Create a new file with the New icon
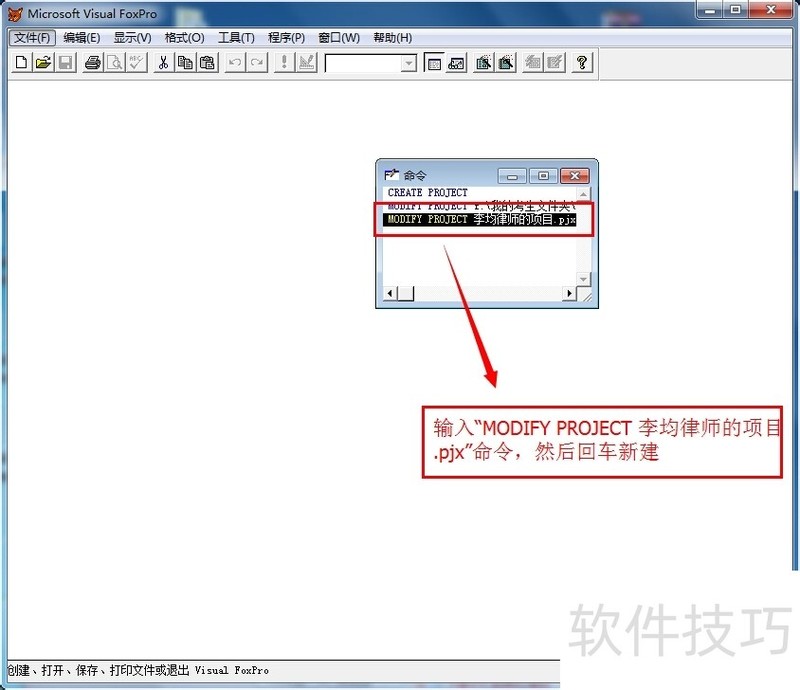This screenshot has width=800, height=690. click(21, 63)
